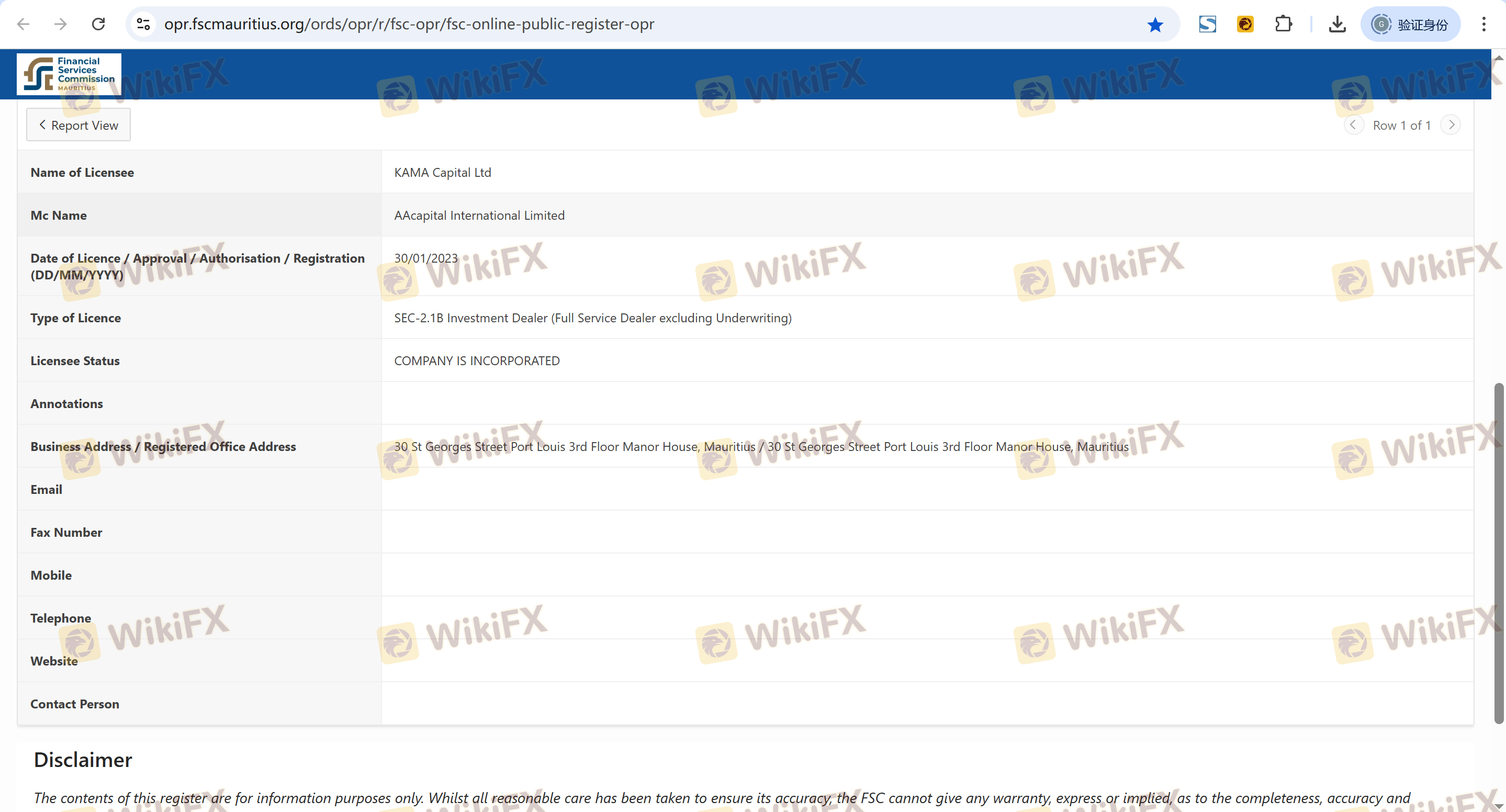Screen dimensions: 1506x812
Task: Click the Licensee Status label
Action: [75, 360]
